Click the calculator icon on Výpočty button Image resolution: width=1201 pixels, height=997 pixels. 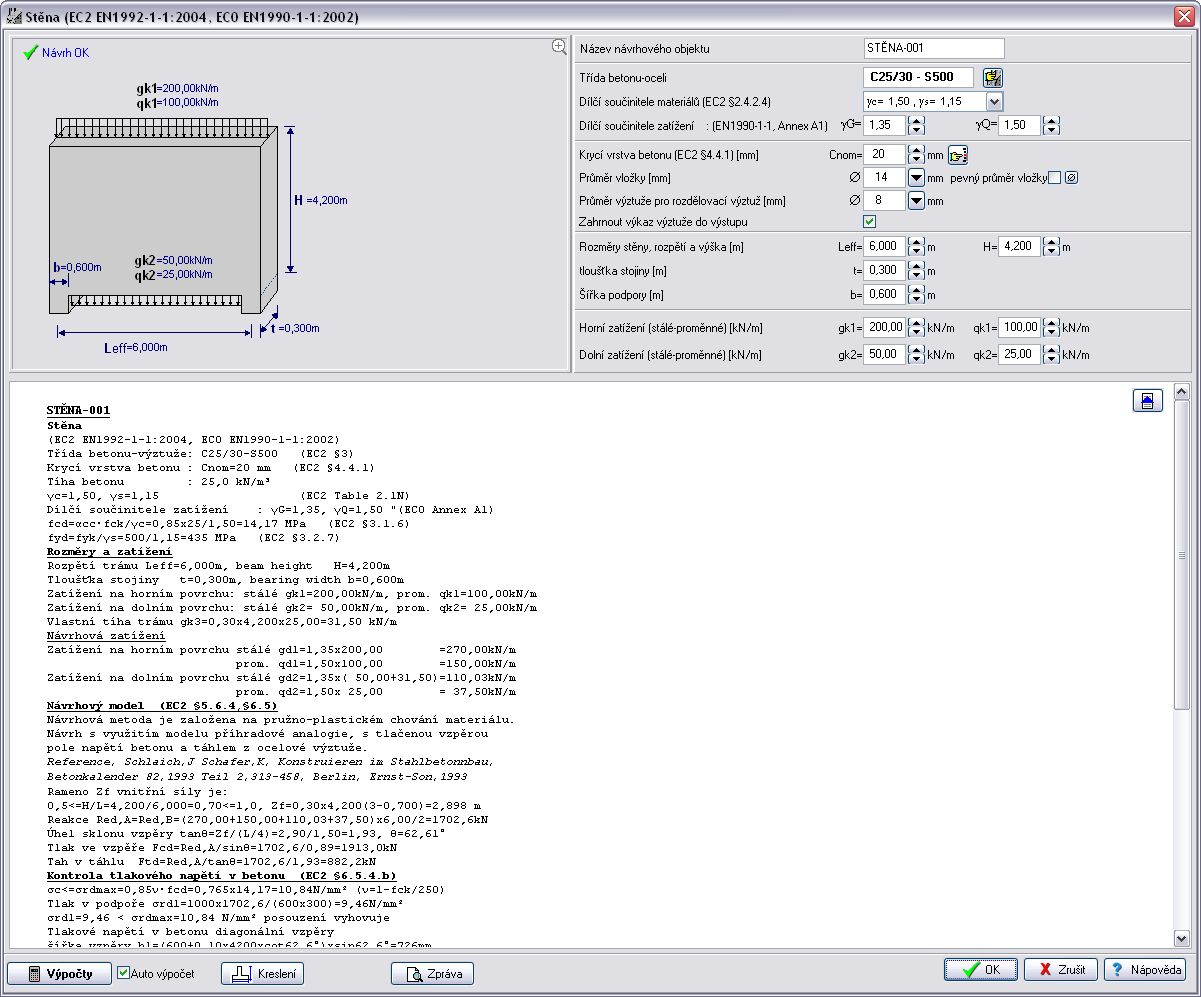pyautogui.click(x=33, y=973)
